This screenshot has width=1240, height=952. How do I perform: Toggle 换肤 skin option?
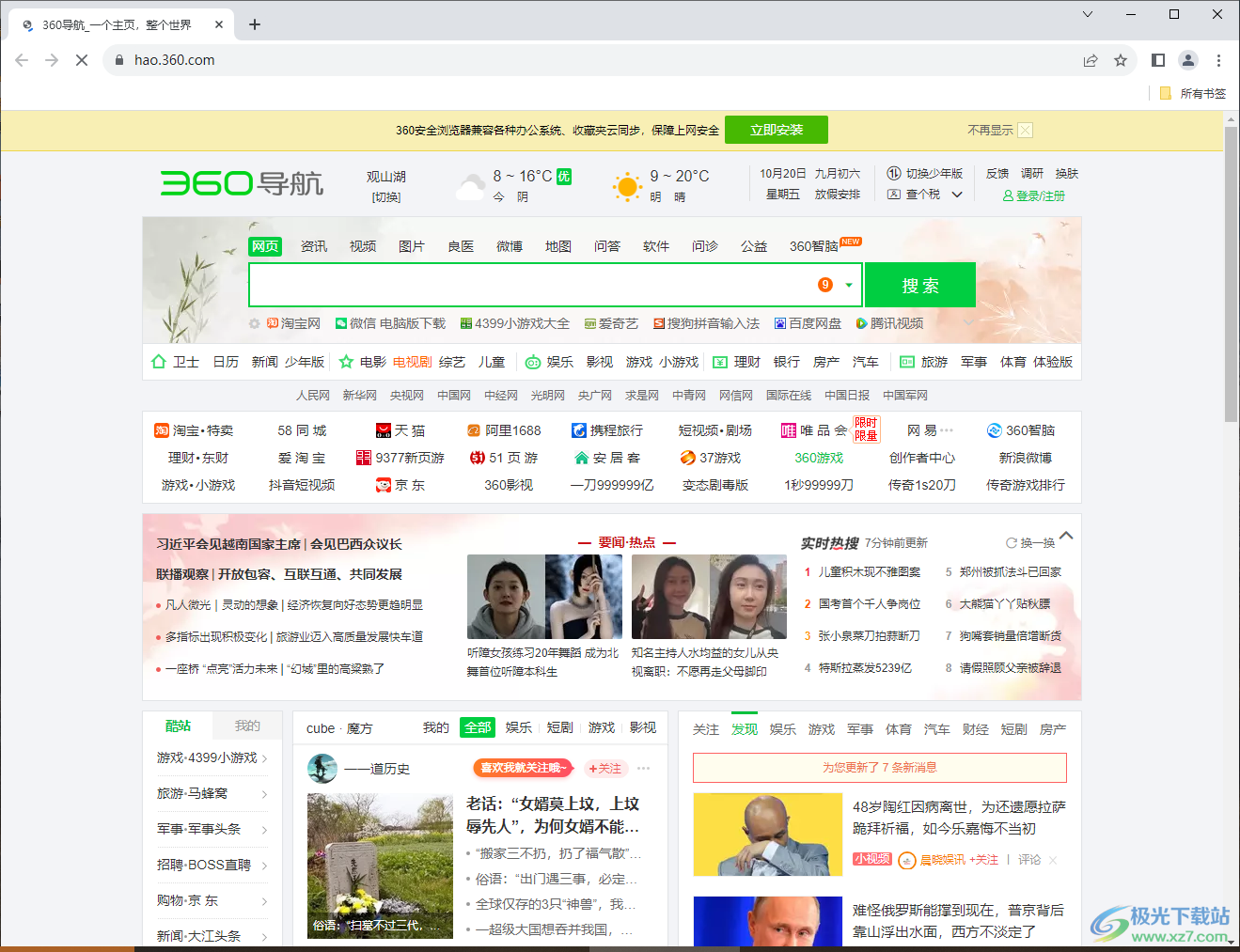tap(1066, 174)
